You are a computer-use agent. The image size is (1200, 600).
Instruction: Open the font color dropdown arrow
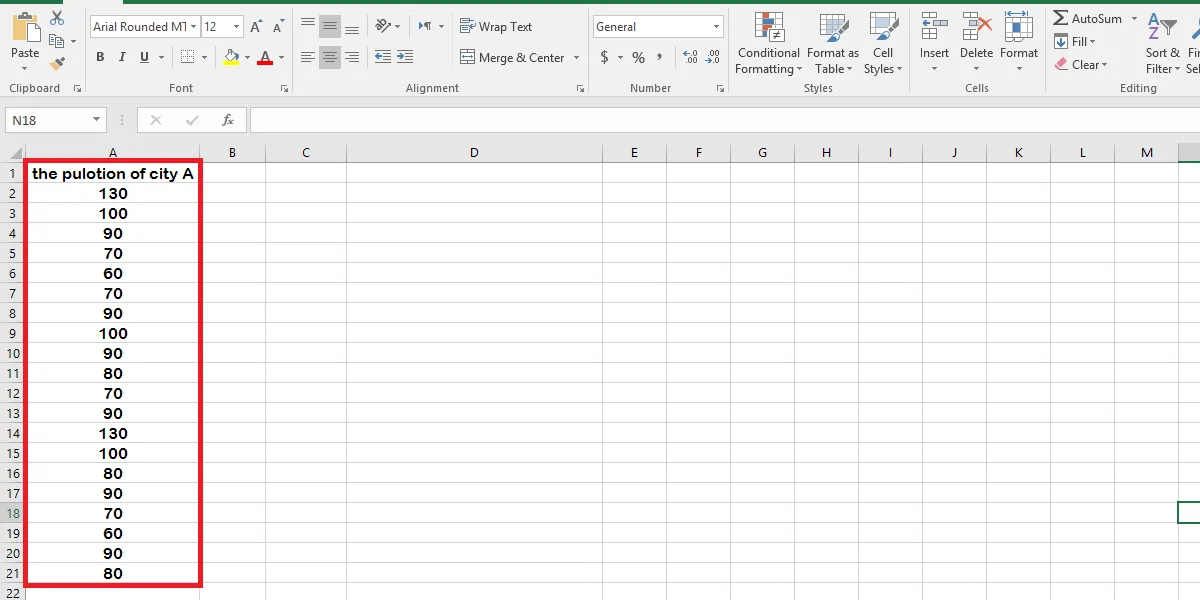pos(281,58)
